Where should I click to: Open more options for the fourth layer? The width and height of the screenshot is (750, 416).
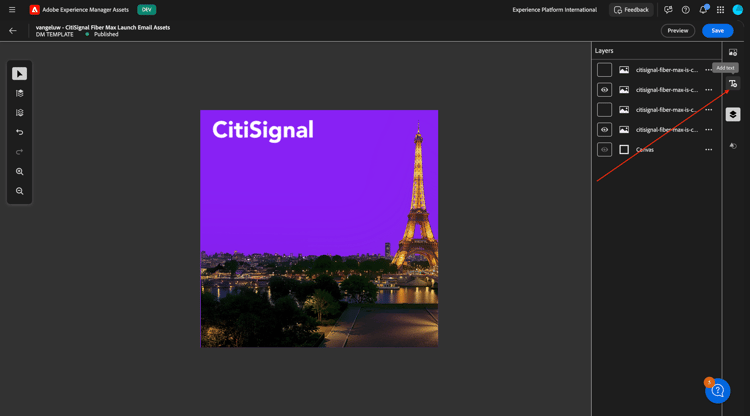click(708, 130)
